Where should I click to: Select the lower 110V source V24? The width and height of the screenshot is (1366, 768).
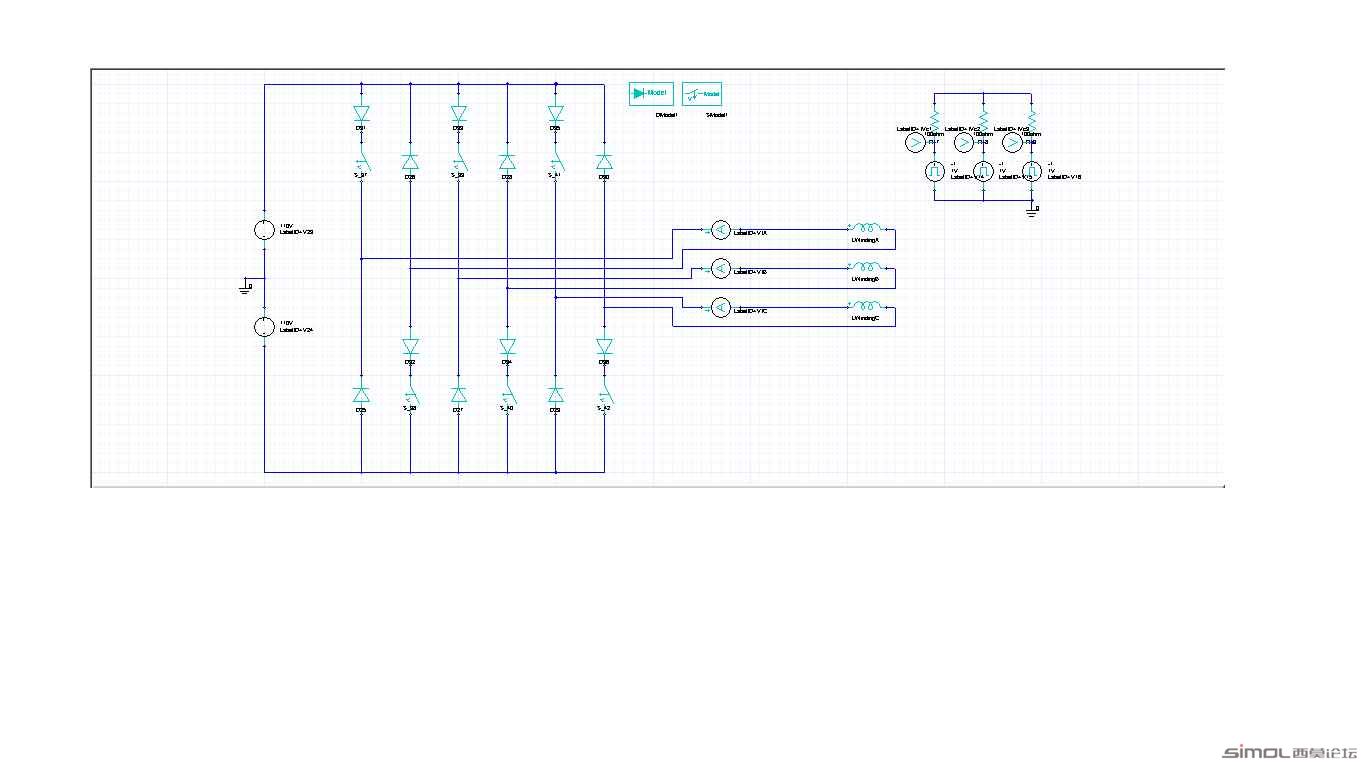pyautogui.click(x=264, y=327)
